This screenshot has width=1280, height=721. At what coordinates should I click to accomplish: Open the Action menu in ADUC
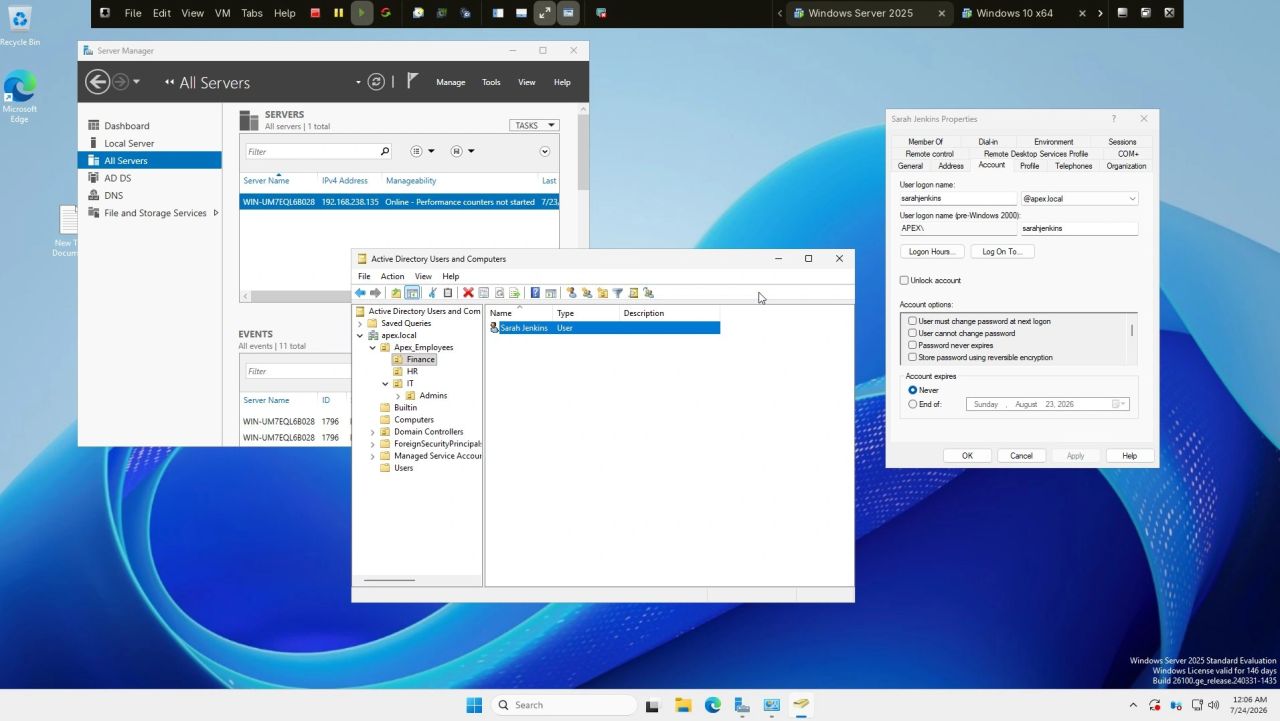pyautogui.click(x=392, y=276)
